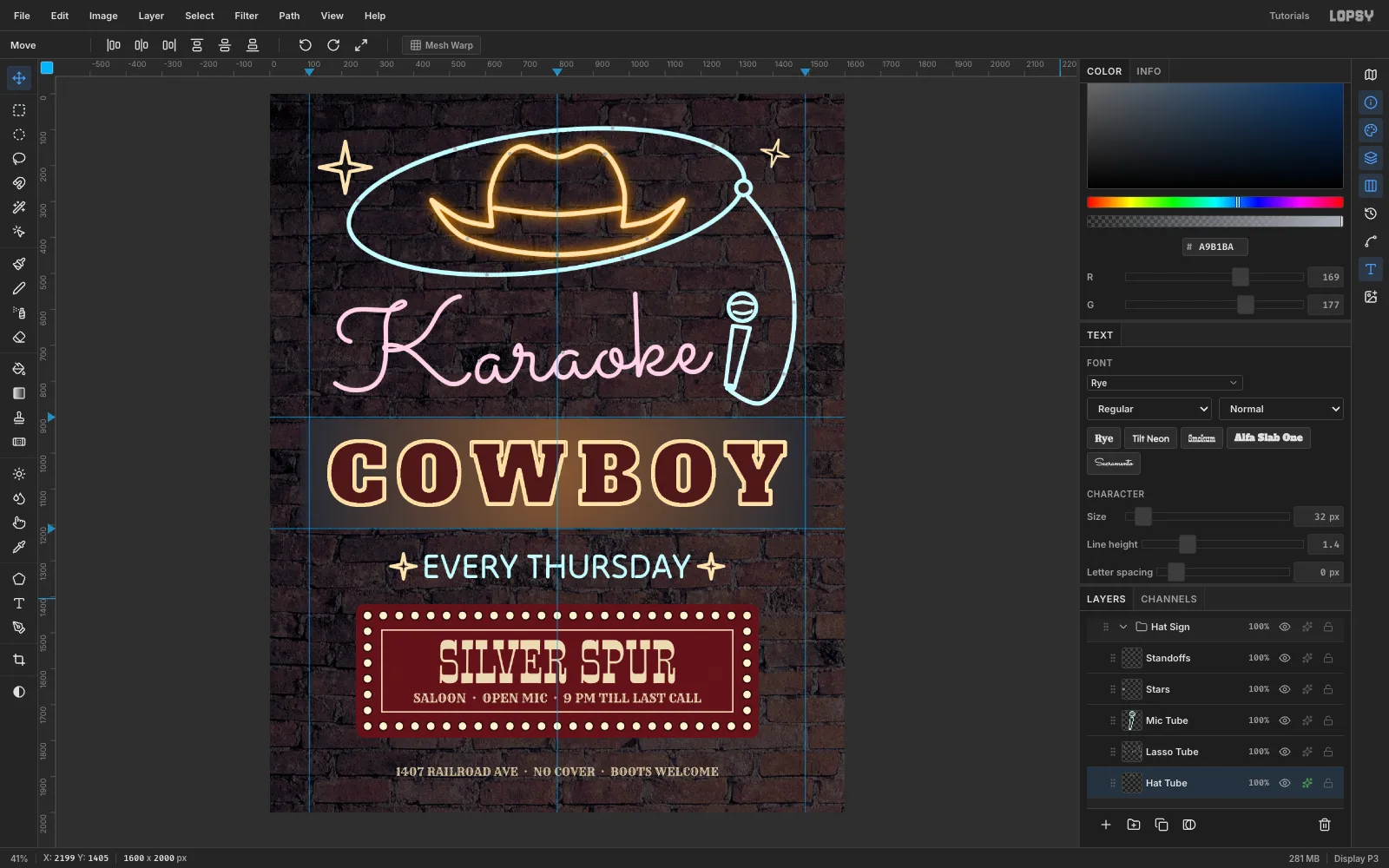
Task: Select the Magic Wand tool
Action: [19, 207]
